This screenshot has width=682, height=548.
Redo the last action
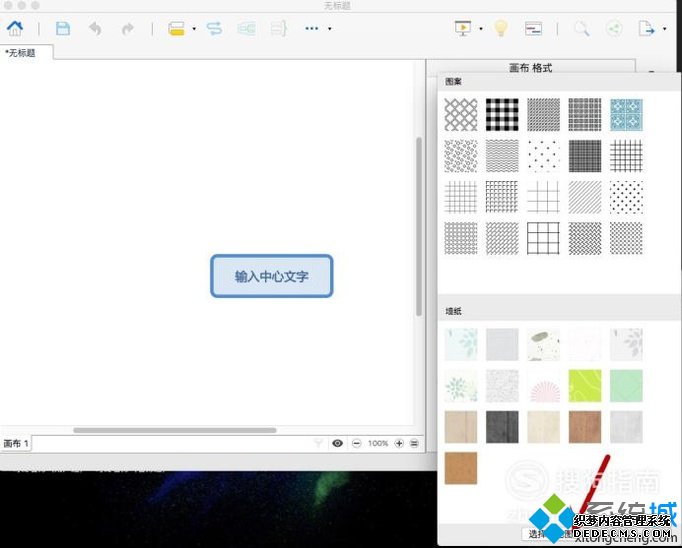coord(127,29)
